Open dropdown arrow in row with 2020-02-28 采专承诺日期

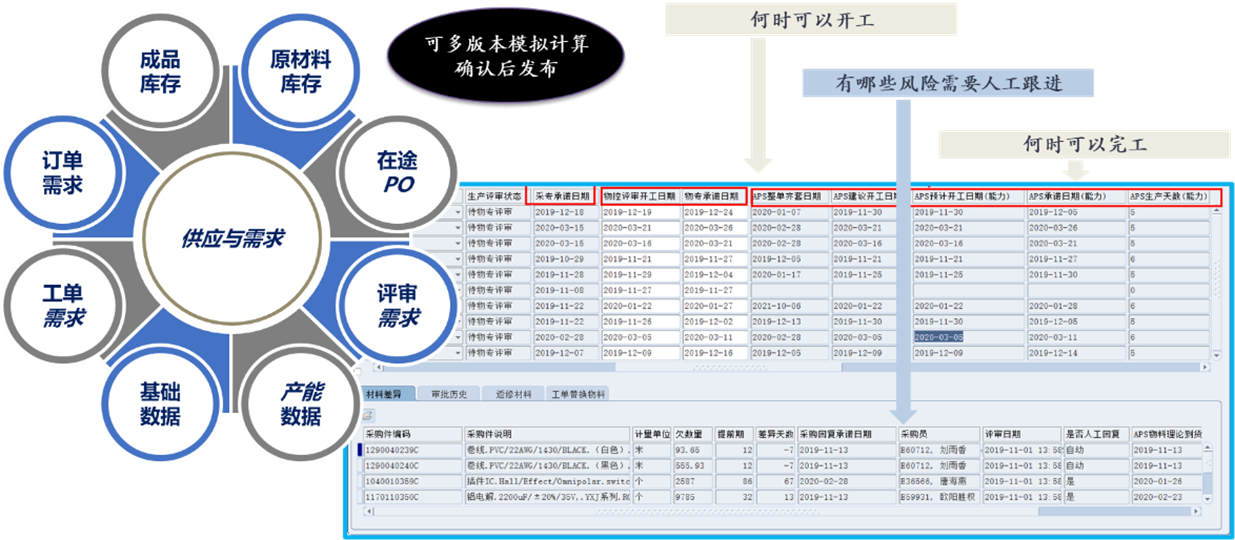[459, 337]
